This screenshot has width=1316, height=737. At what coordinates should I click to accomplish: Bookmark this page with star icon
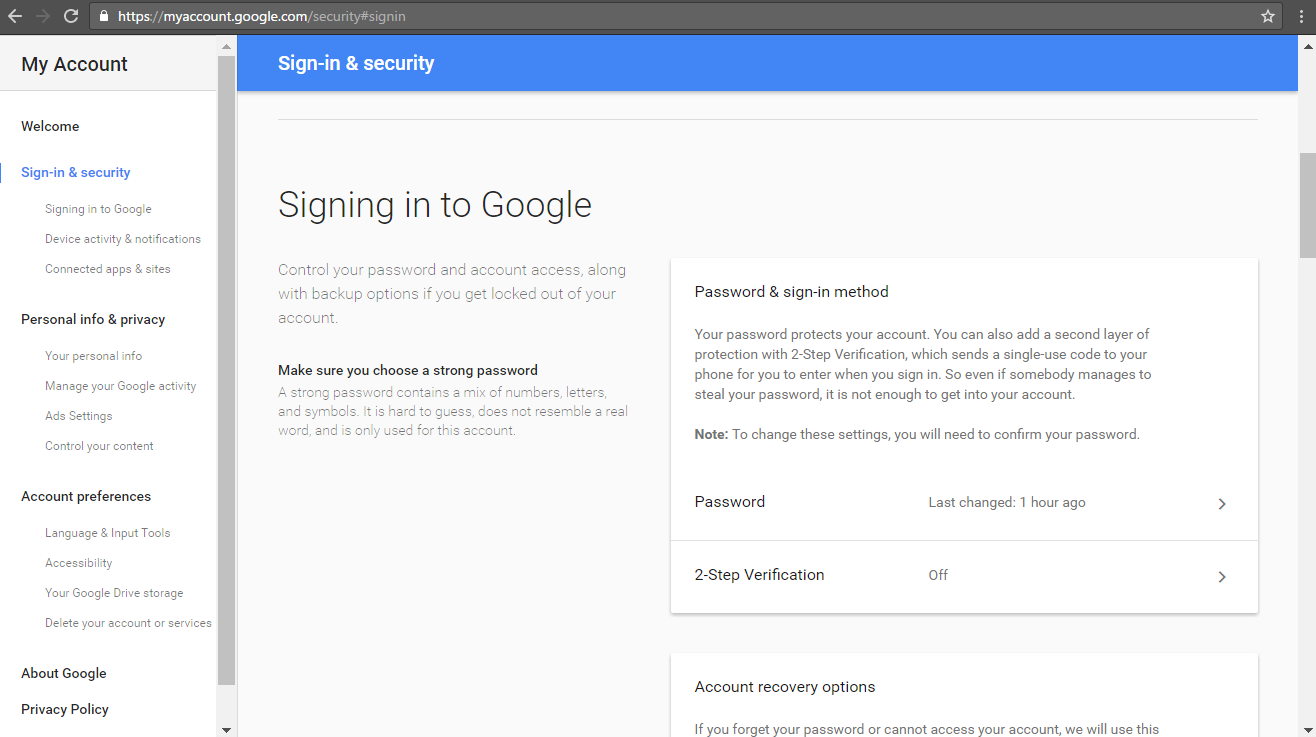coord(1268,16)
